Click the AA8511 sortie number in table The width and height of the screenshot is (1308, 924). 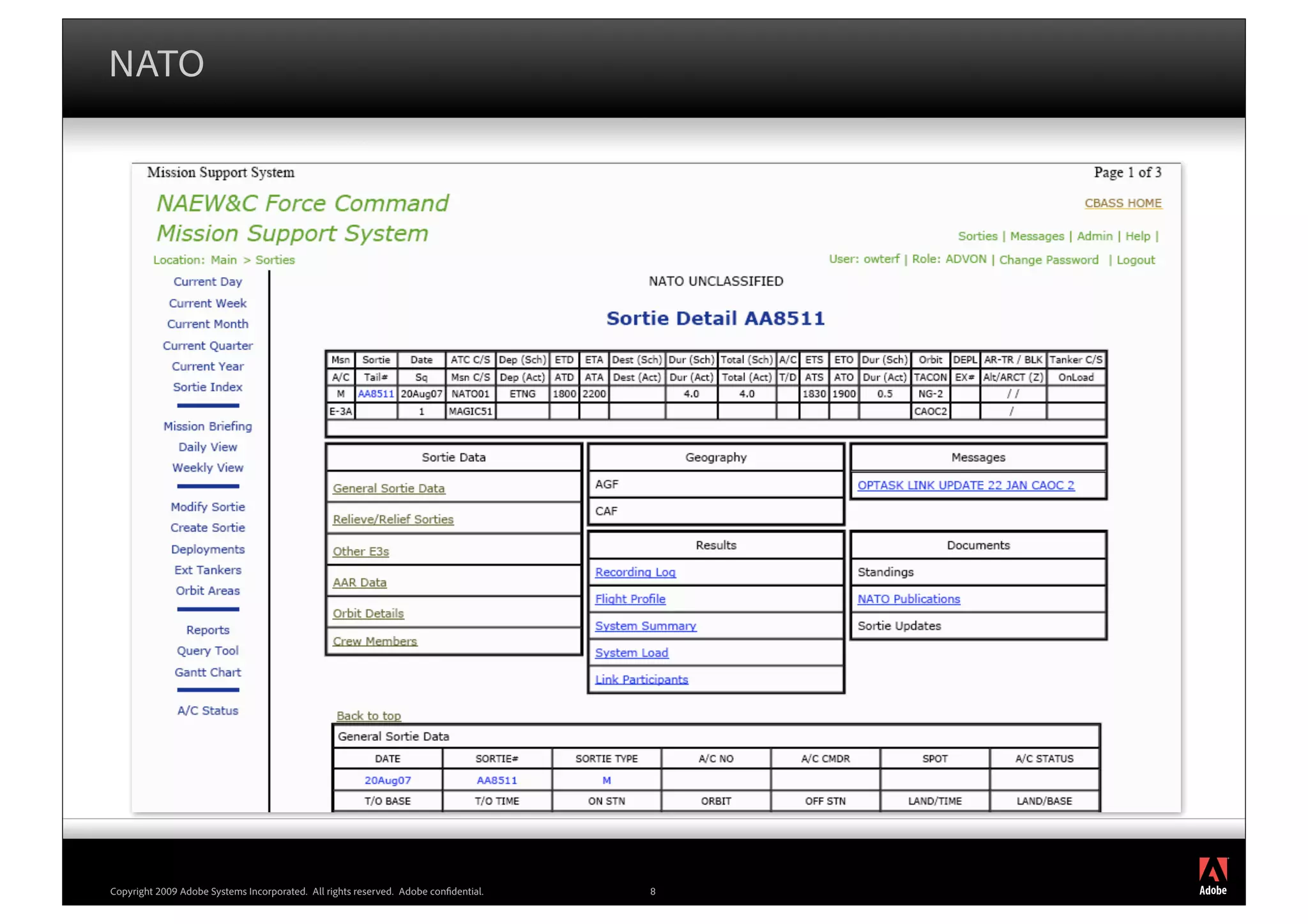[x=376, y=394]
